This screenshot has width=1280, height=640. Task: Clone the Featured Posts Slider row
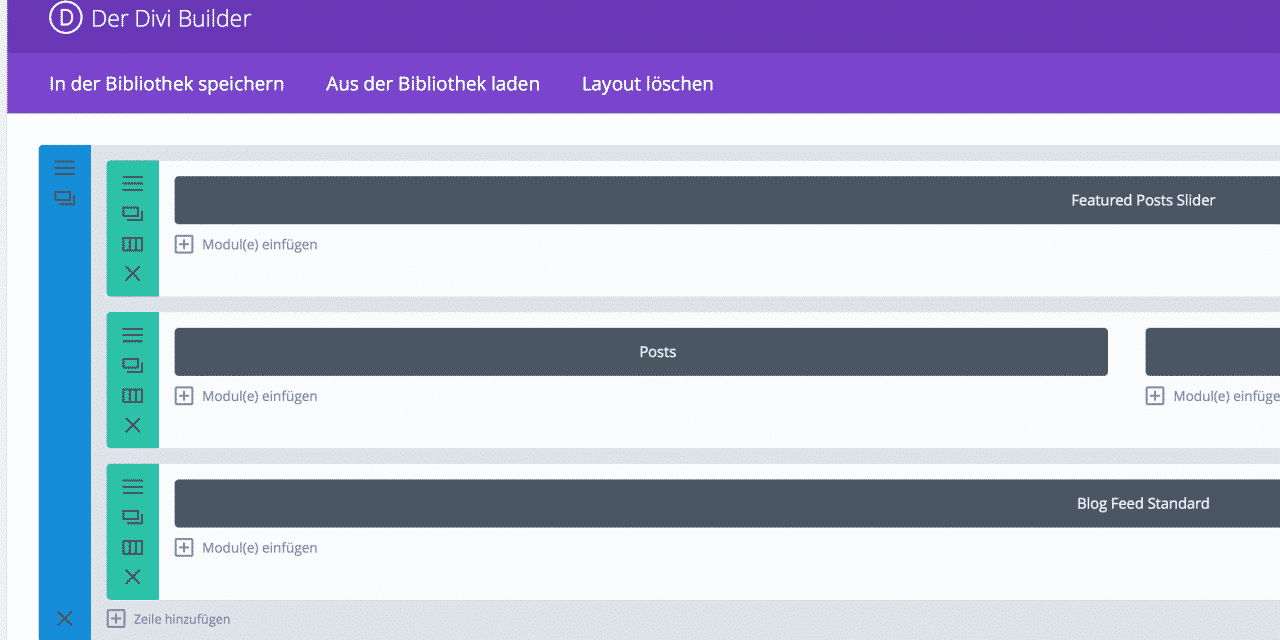(133, 214)
